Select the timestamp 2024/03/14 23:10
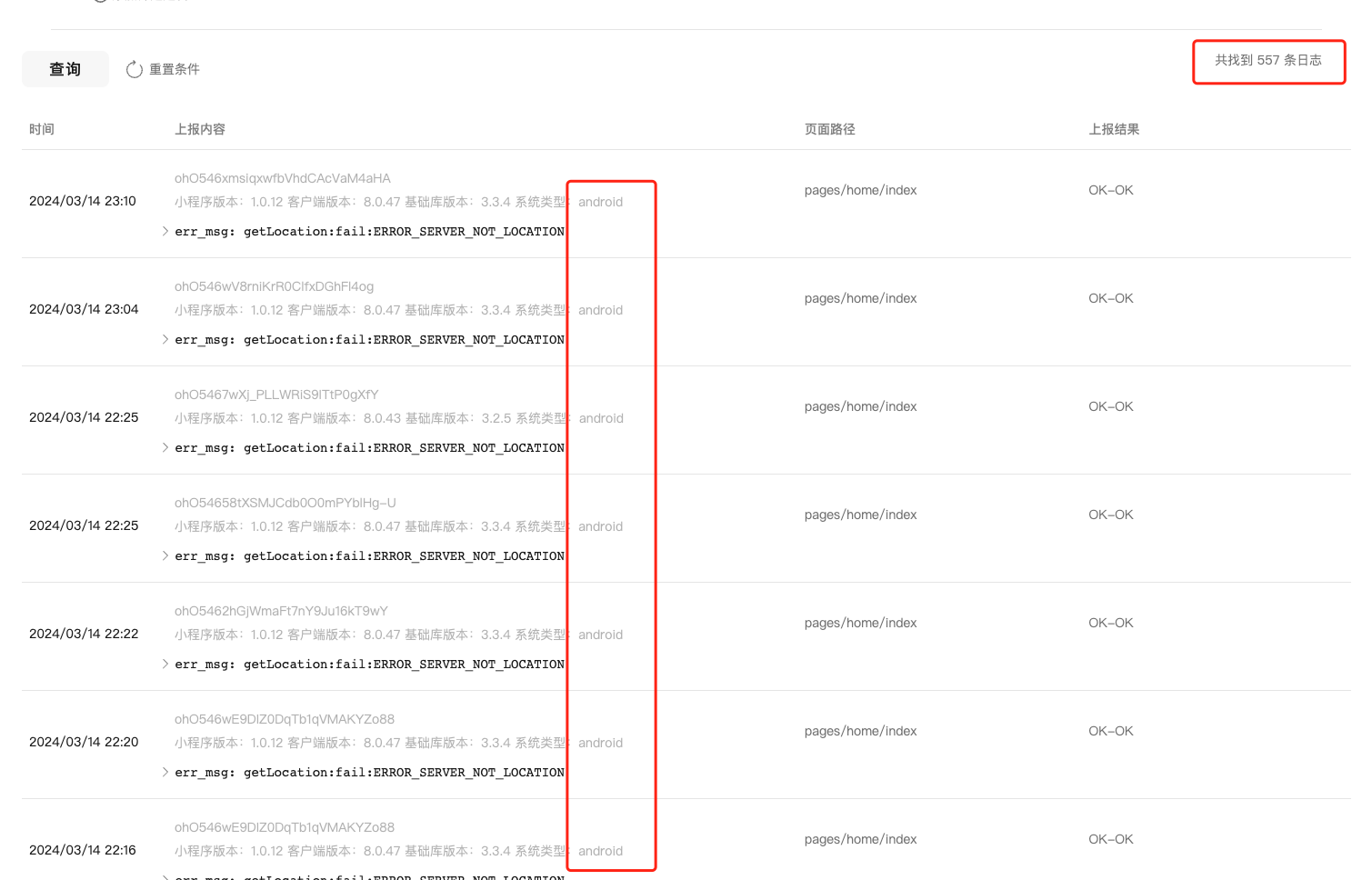This screenshot has height=880, width=1372. [83, 201]
